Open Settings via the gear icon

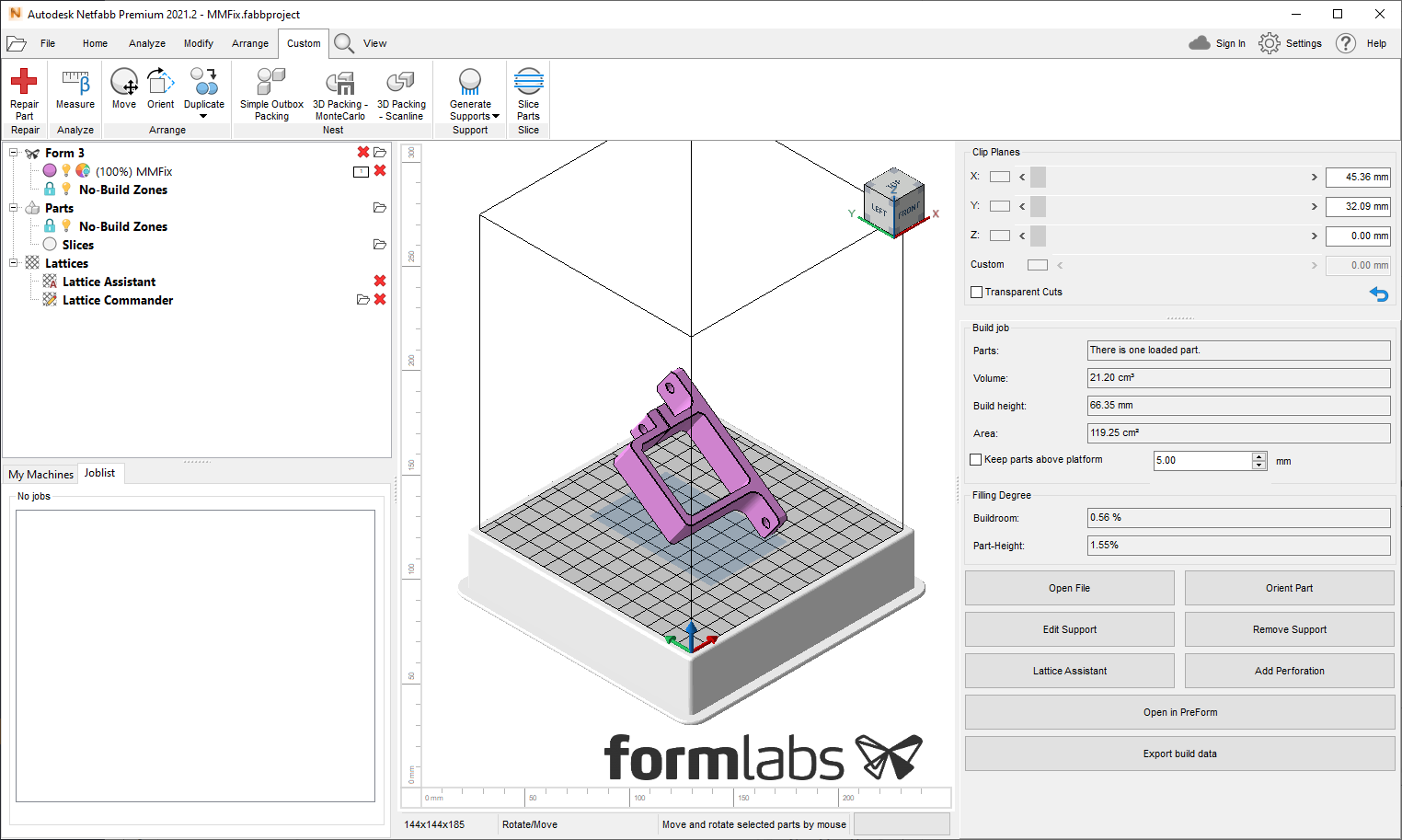[x=1270, y=43]
